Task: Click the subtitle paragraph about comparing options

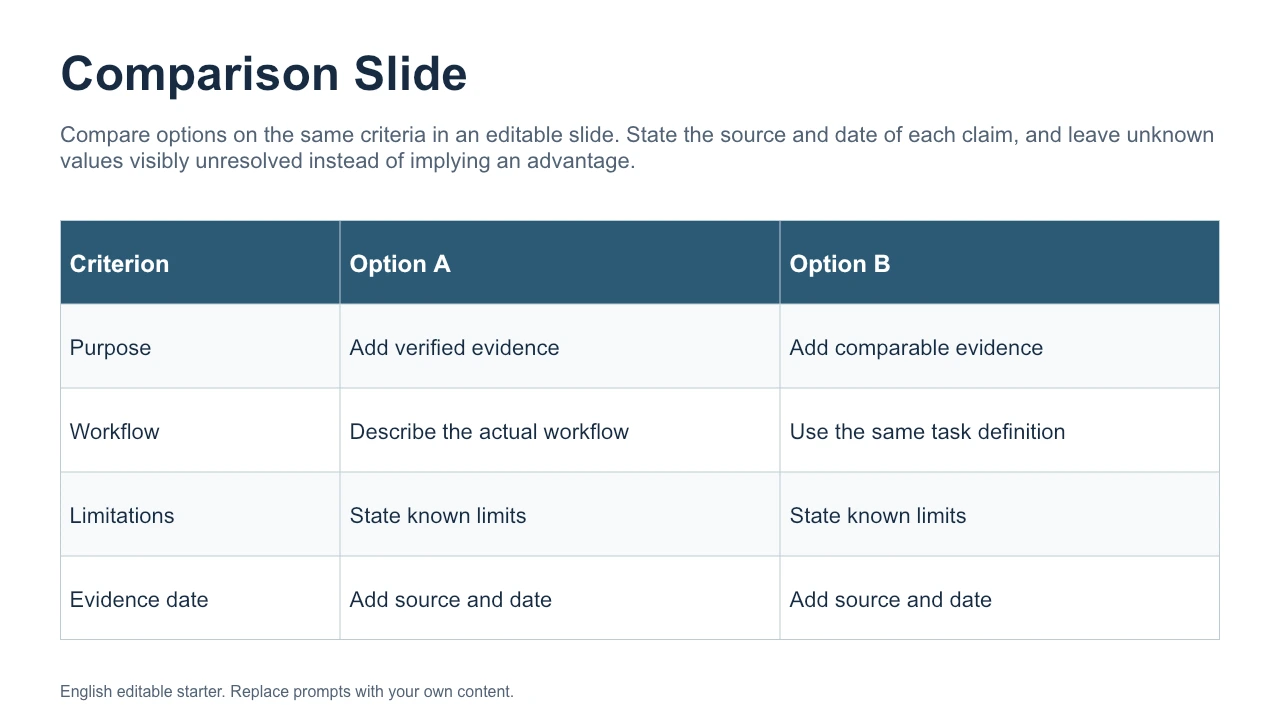Action: tap(637, 148)
